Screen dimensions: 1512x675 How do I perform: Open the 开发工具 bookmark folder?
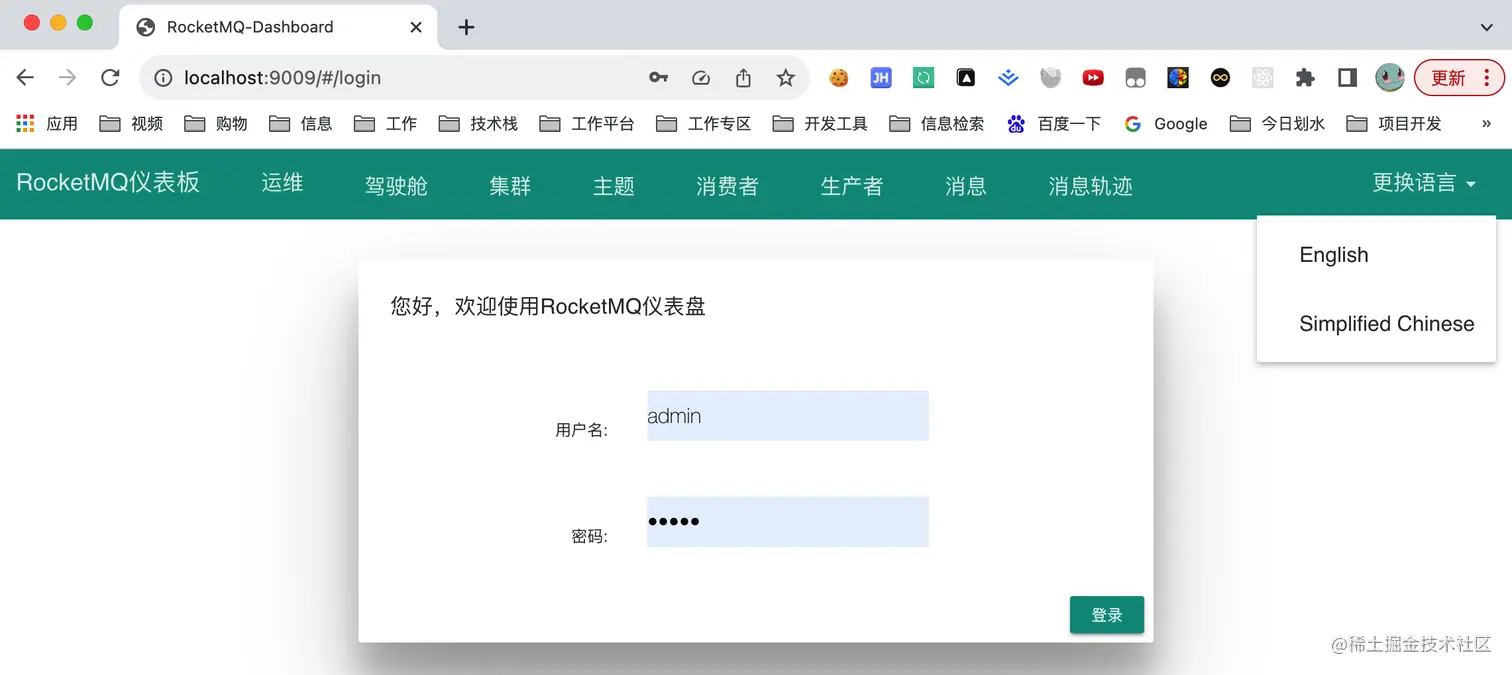[821, 124]
